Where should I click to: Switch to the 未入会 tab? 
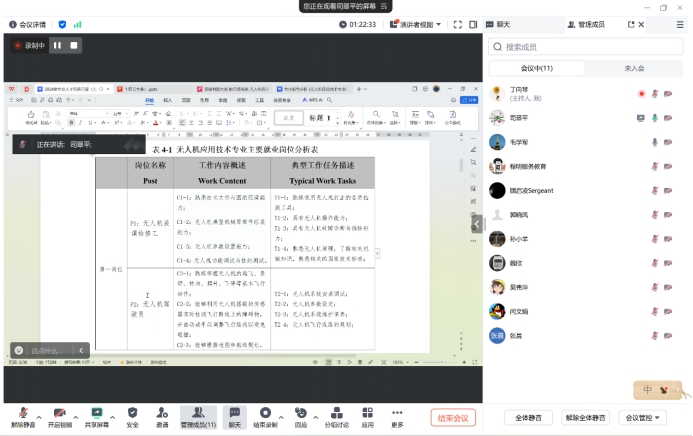(634, 68)
